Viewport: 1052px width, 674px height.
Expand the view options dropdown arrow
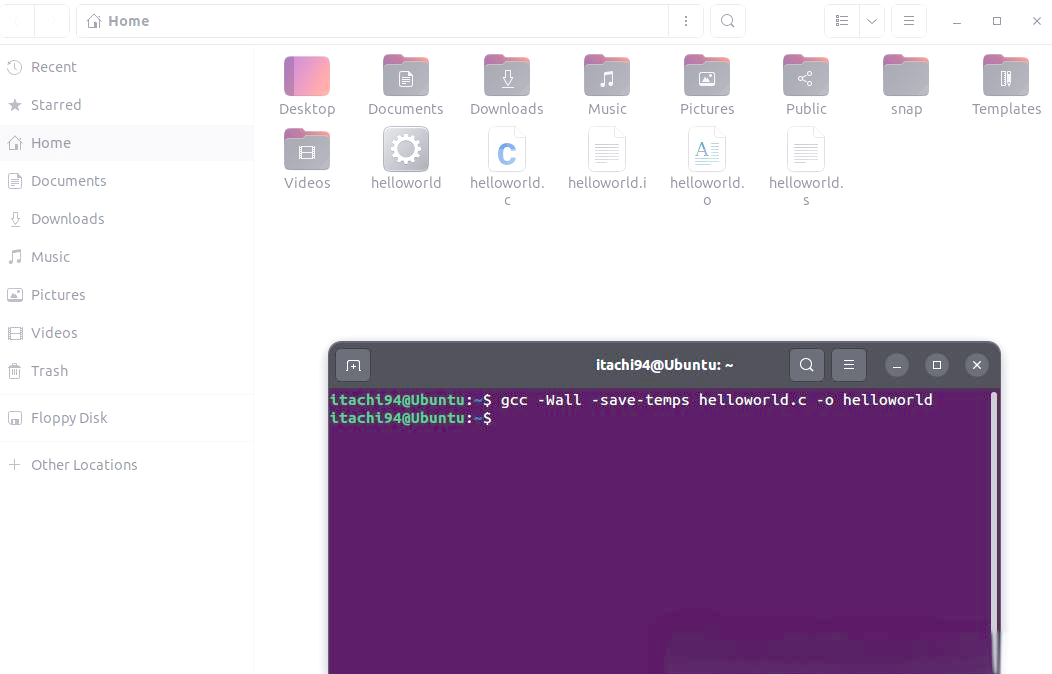pyautogui.click(x=872, y=21)
